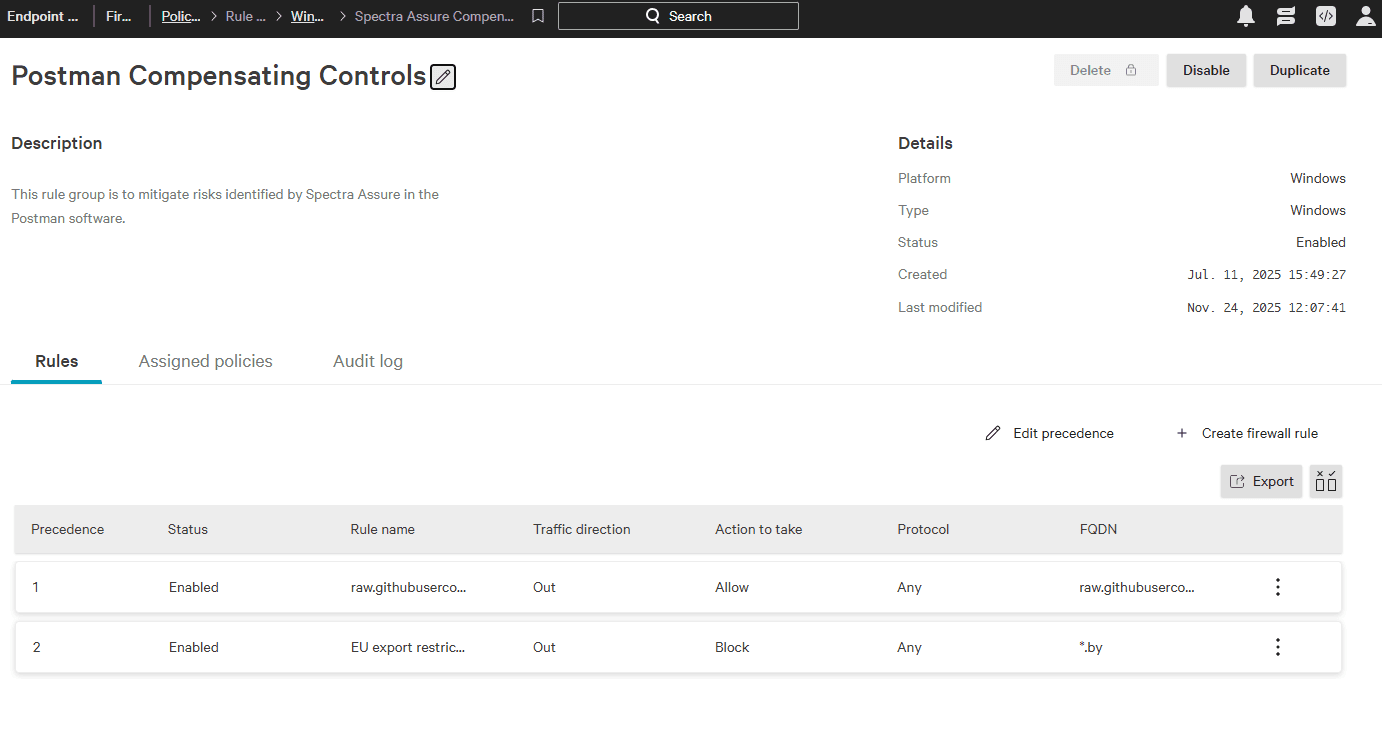Select the Rules tab
This screenshot has width=1382, height=740.
[x=56, y=361]
